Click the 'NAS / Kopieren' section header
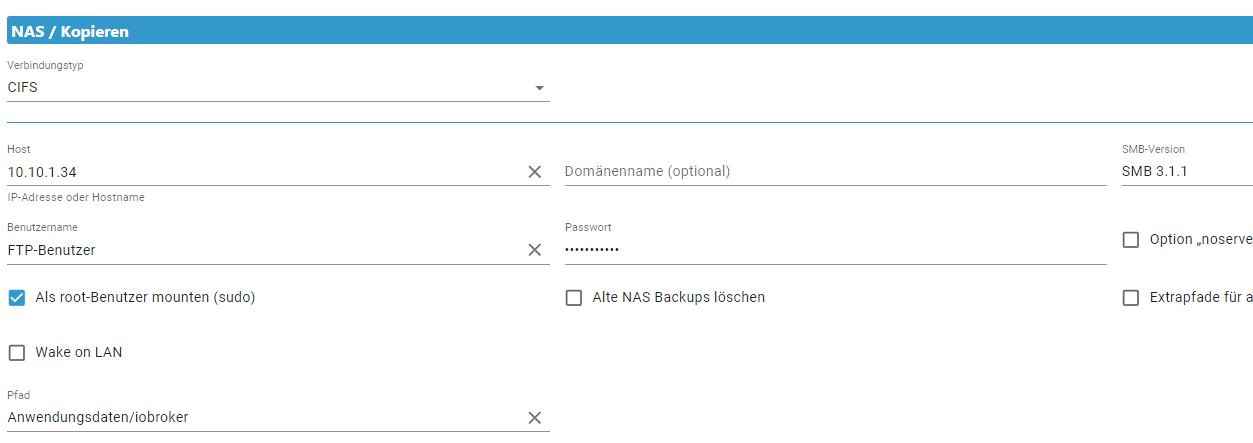Image resolution: width=1253 pixels, height=443 pixels. (70, 31)
